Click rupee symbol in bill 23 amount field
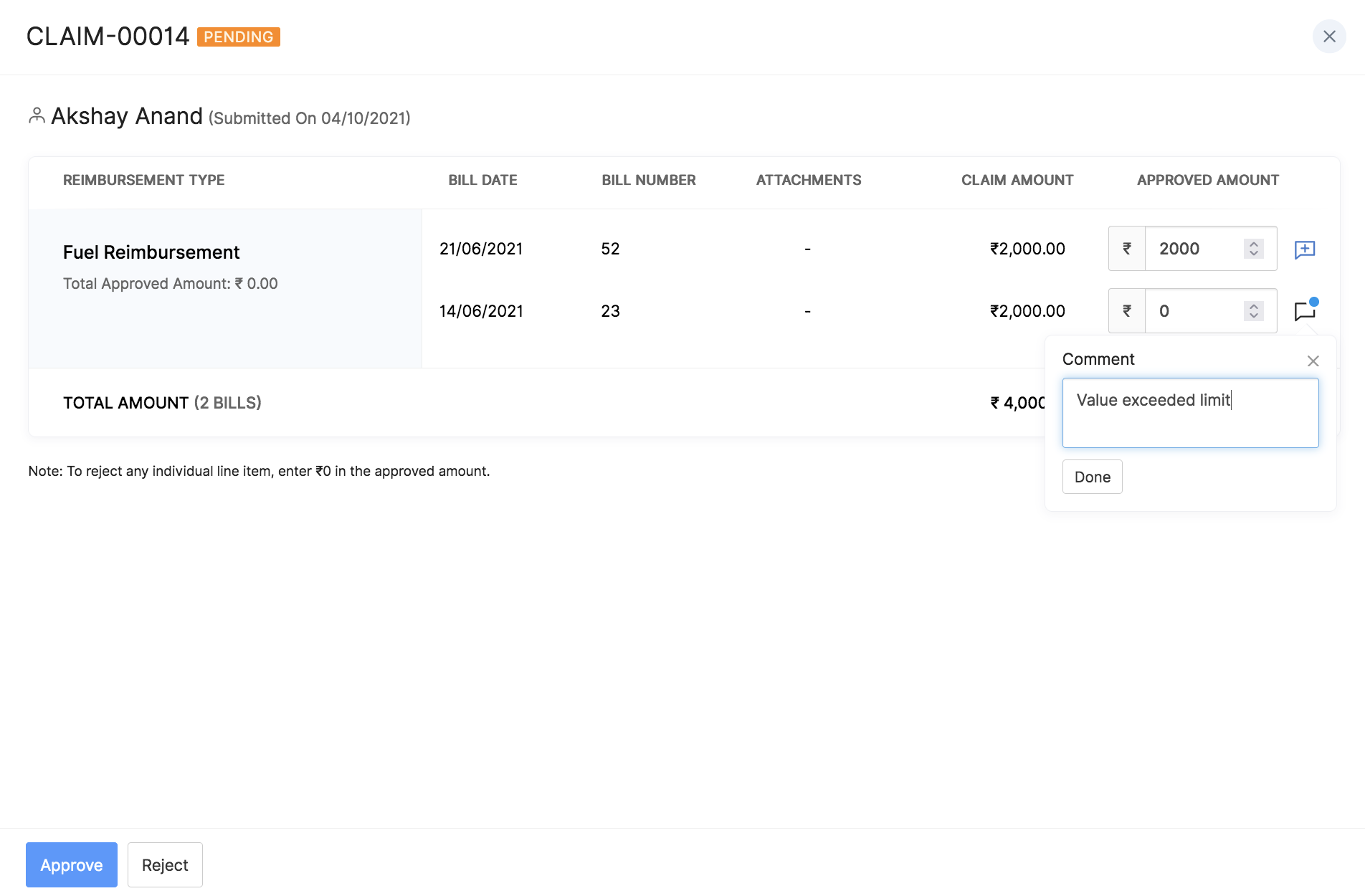The width and height of the screenshot is (1365, 896). click(1127, 311)
